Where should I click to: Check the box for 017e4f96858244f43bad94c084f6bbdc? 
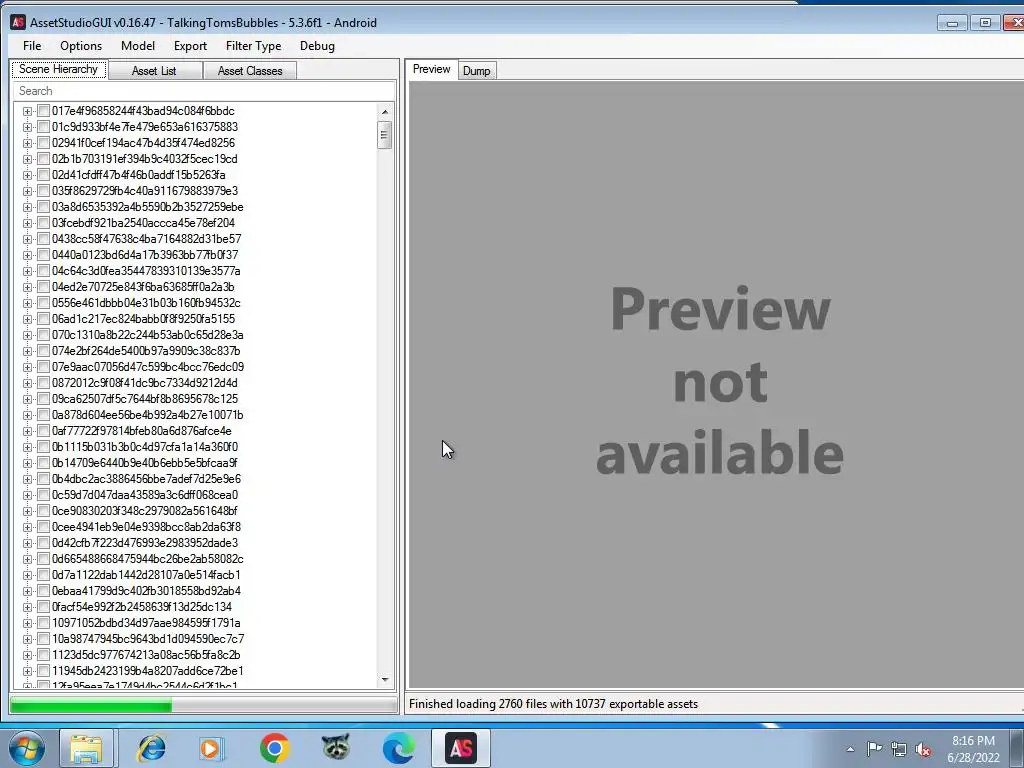pyautogui.click(x=43, y=110)
